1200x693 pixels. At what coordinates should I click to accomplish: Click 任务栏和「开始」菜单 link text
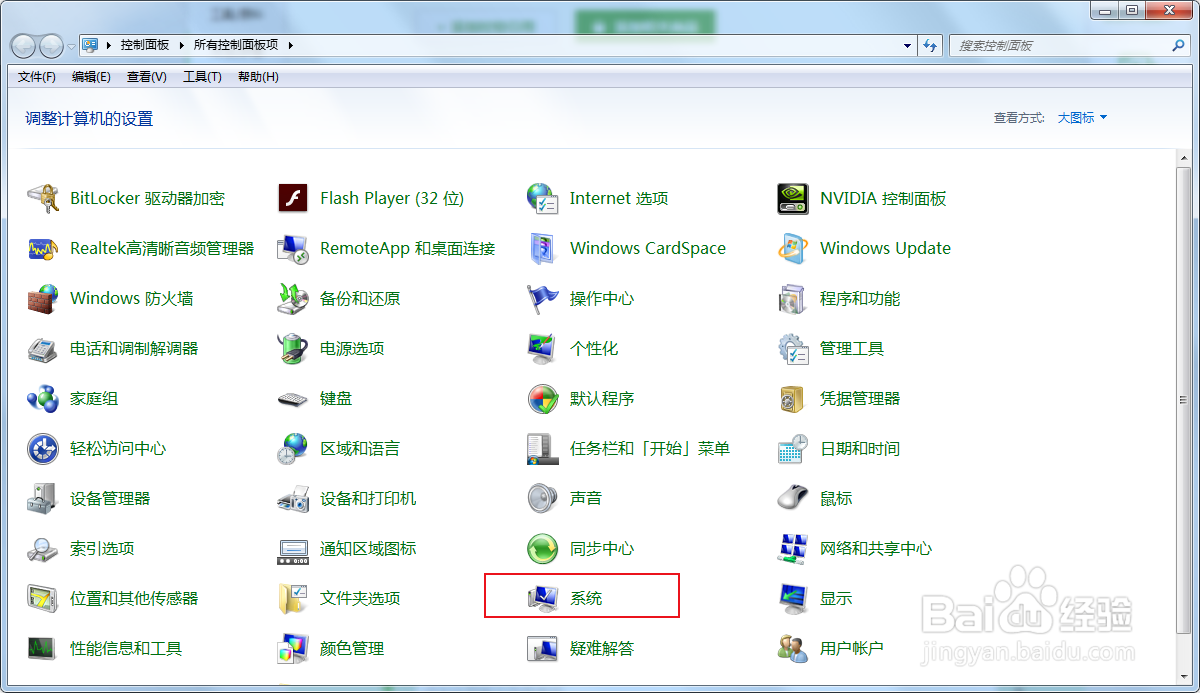click(x=650, y=448)
